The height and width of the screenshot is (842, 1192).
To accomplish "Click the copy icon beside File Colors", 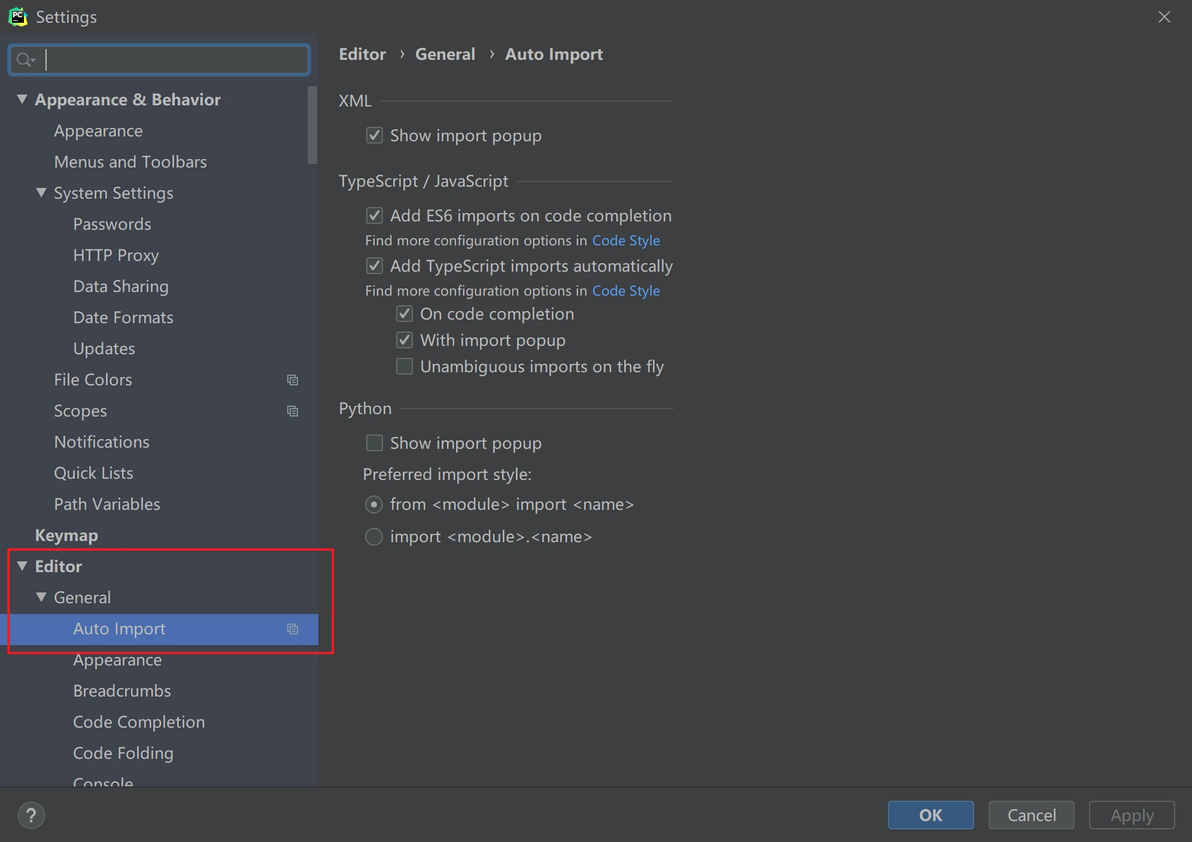I will pyautogui.click(x=293, y=380).
